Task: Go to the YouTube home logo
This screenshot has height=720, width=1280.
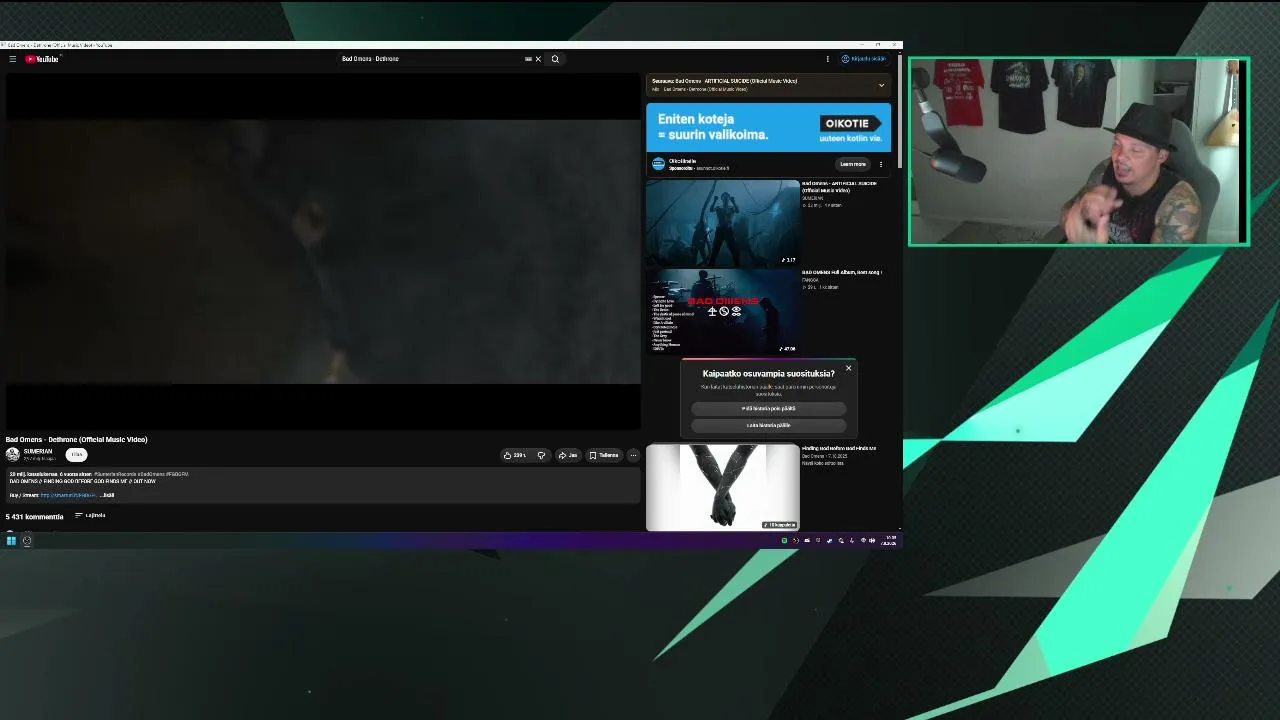Action: point(43,59)
